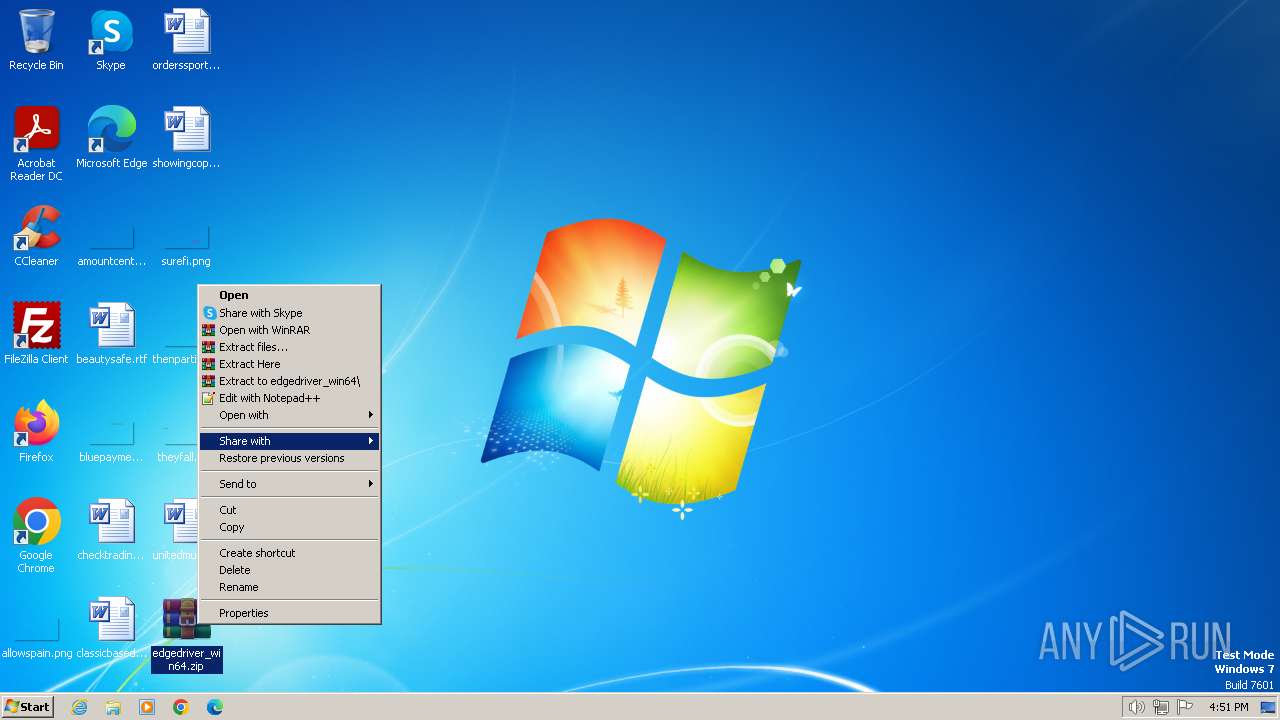1280x720 pixels.
Task: Launch Chrome from the taskbar
Action: 181,707
